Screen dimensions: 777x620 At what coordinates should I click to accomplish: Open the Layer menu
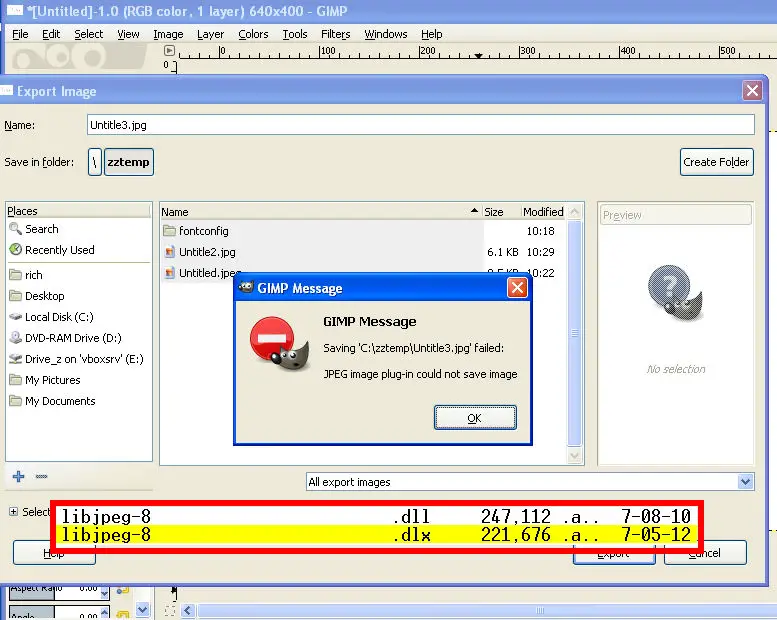click(211, 34)
